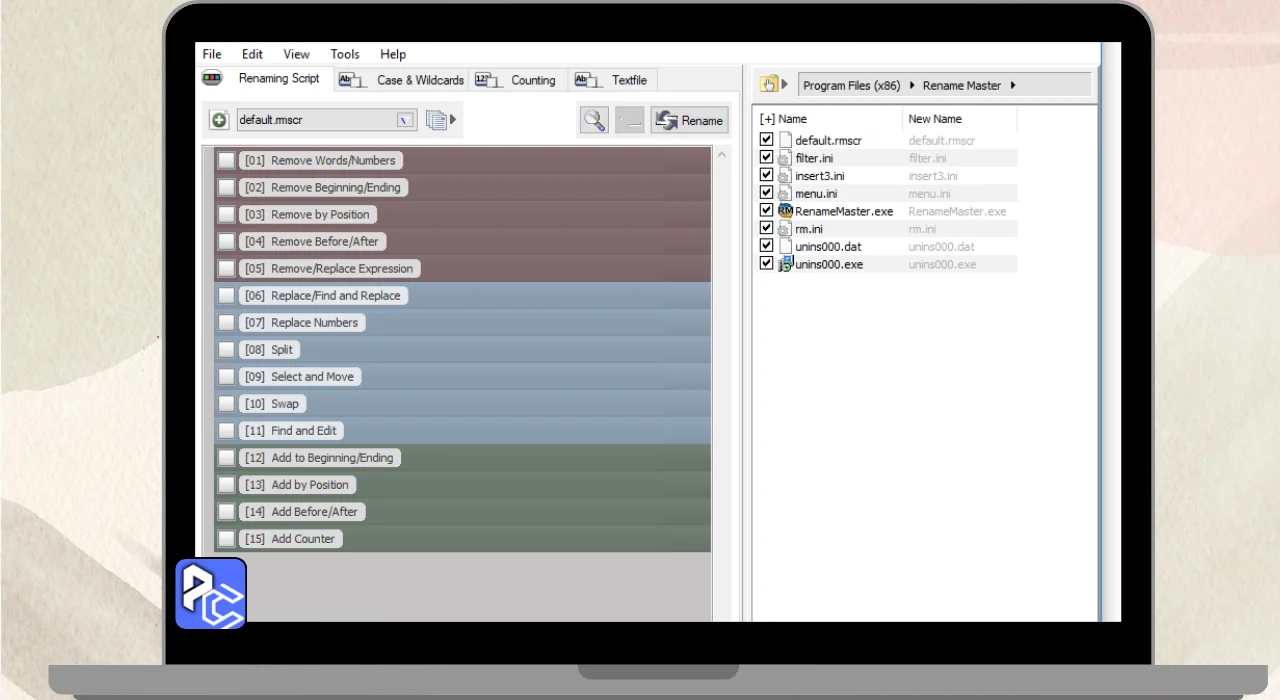Enable step [01] Remove Words/Numbers checkbox
Screen dimensions: 1280x700
pos(227,161)
